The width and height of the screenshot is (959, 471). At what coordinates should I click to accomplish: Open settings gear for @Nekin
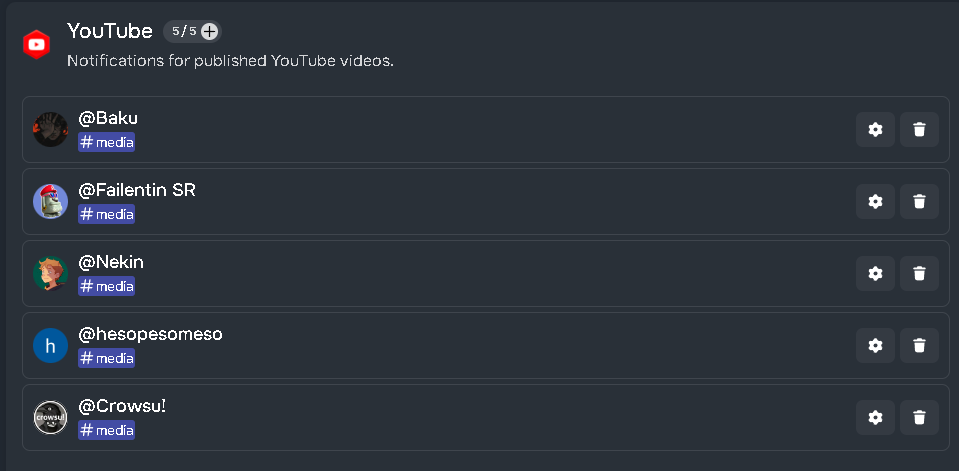(x=875, y=273)
